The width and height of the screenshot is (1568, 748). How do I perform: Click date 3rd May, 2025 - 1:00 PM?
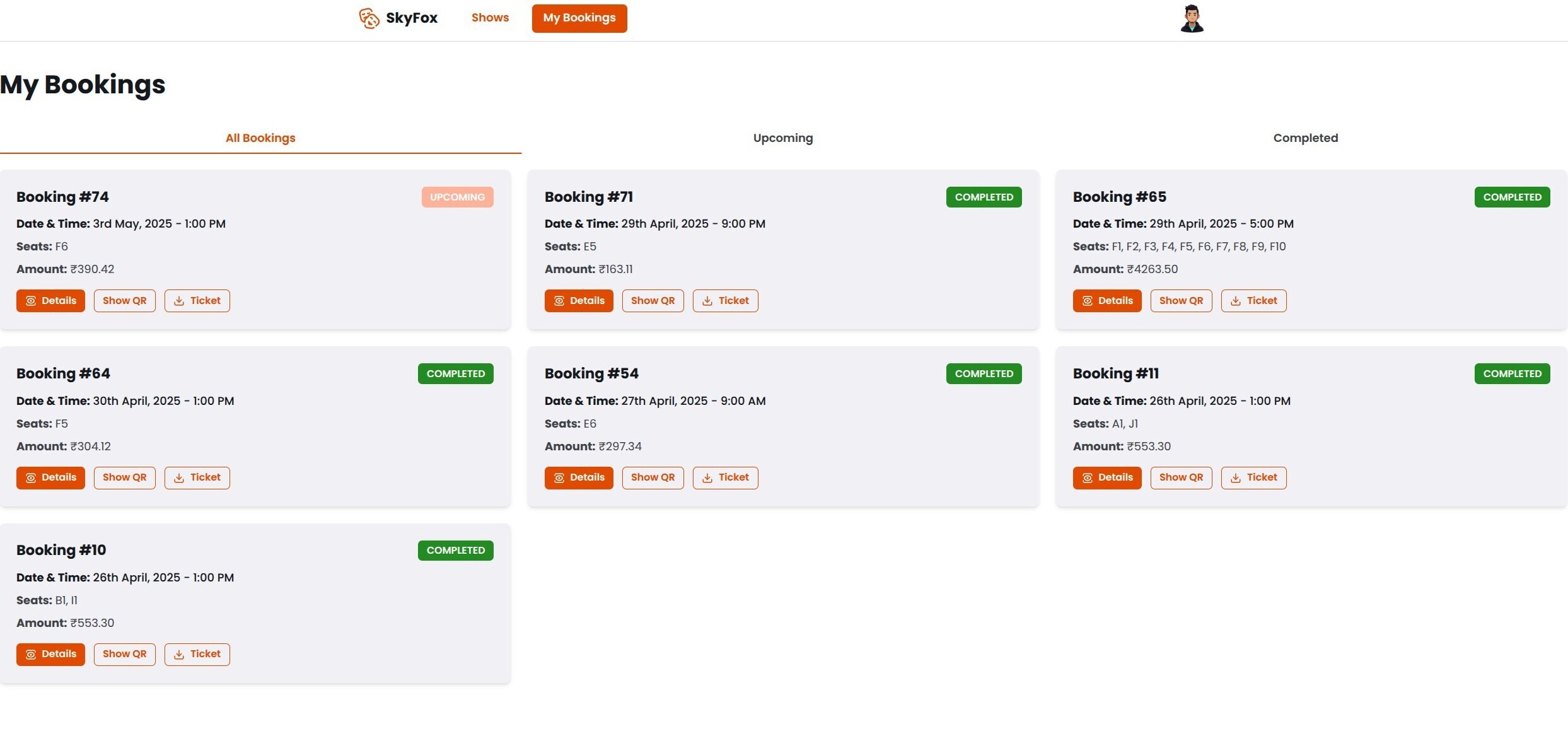[x=159, y=224]
